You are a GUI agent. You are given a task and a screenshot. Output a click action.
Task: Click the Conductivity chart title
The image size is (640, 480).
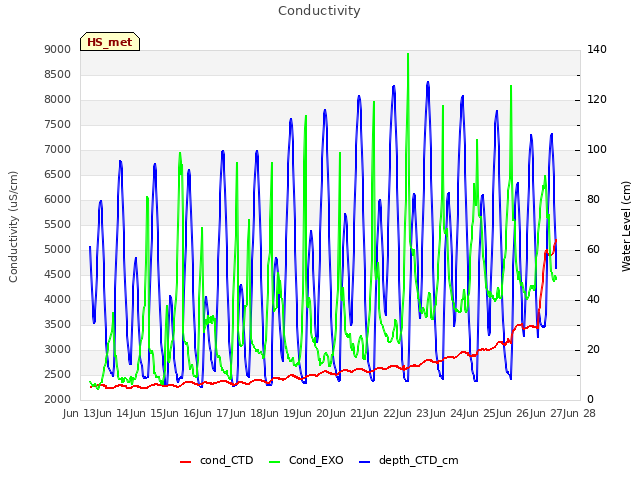[319, 11]
